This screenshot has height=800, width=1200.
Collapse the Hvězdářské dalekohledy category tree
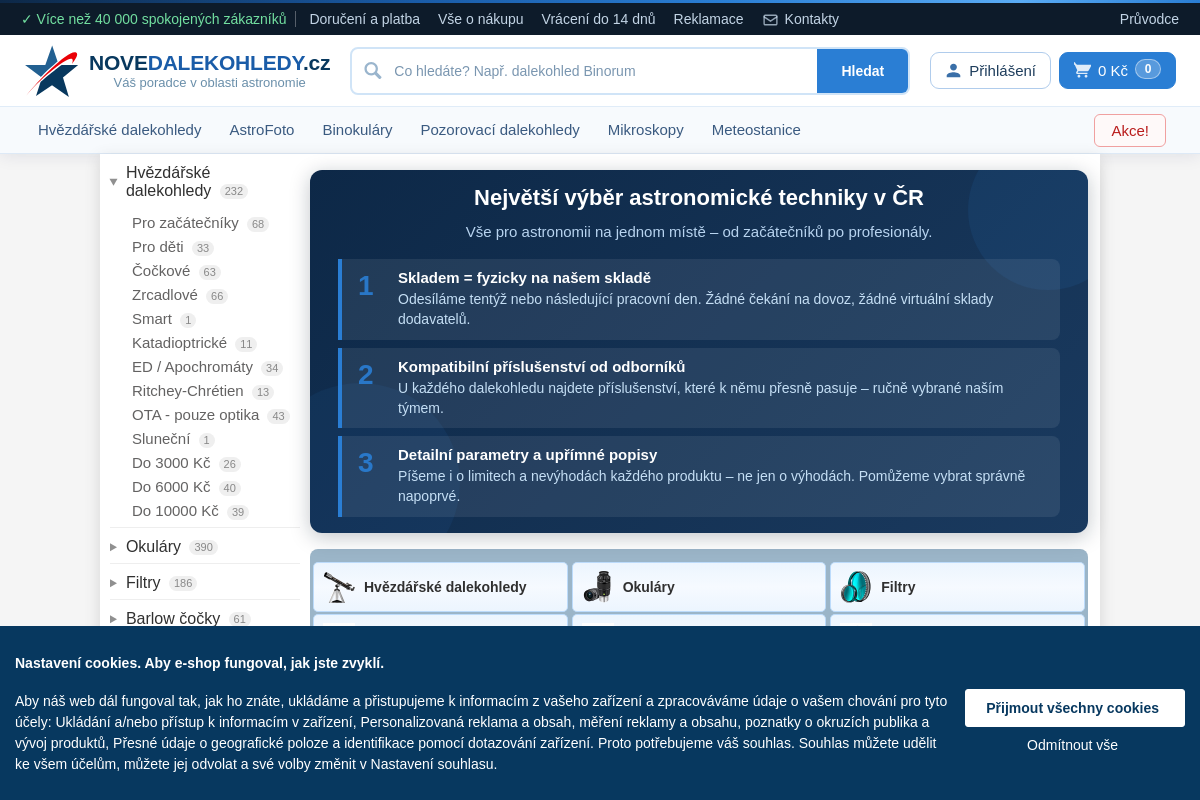113,181
